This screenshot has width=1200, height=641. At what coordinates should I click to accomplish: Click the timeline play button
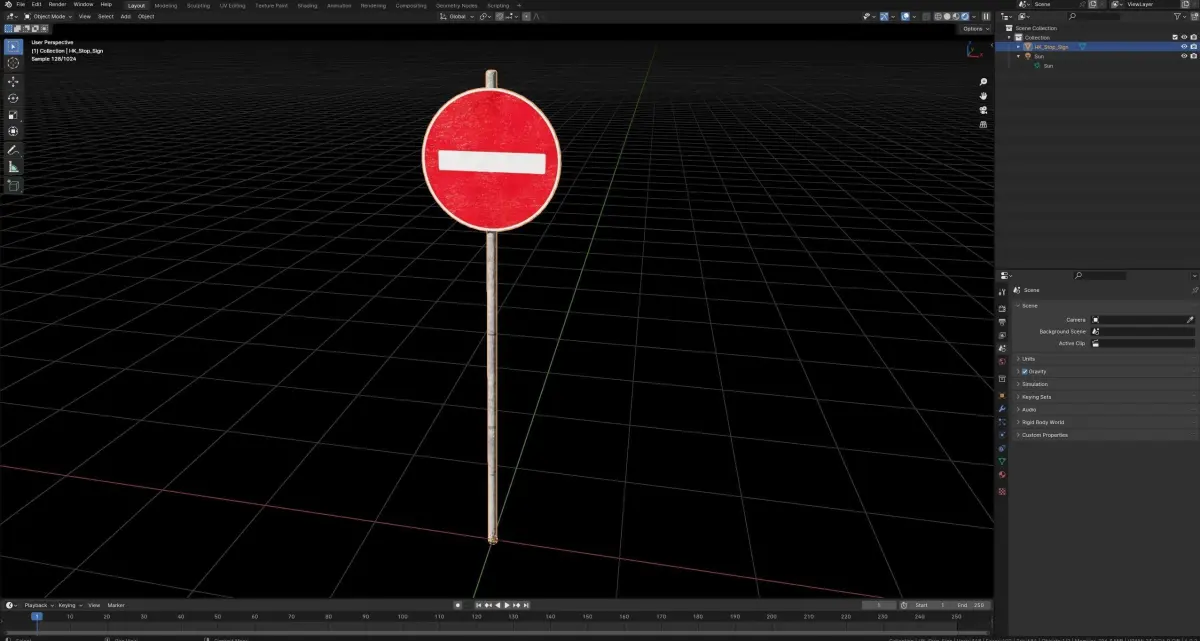click(508, 605)
